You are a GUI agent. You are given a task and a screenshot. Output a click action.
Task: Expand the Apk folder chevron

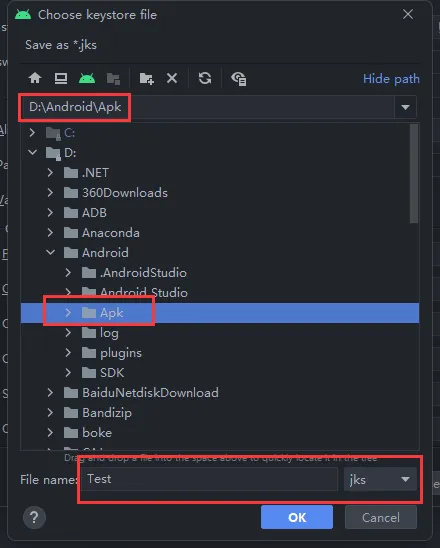68,313
